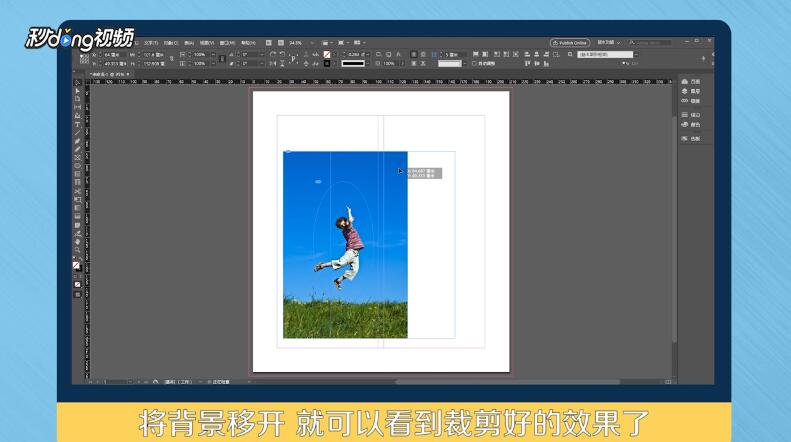This screenshot has width=791, height=442.
Task: Open the Layers panel
Action: (x=691, y=91)
